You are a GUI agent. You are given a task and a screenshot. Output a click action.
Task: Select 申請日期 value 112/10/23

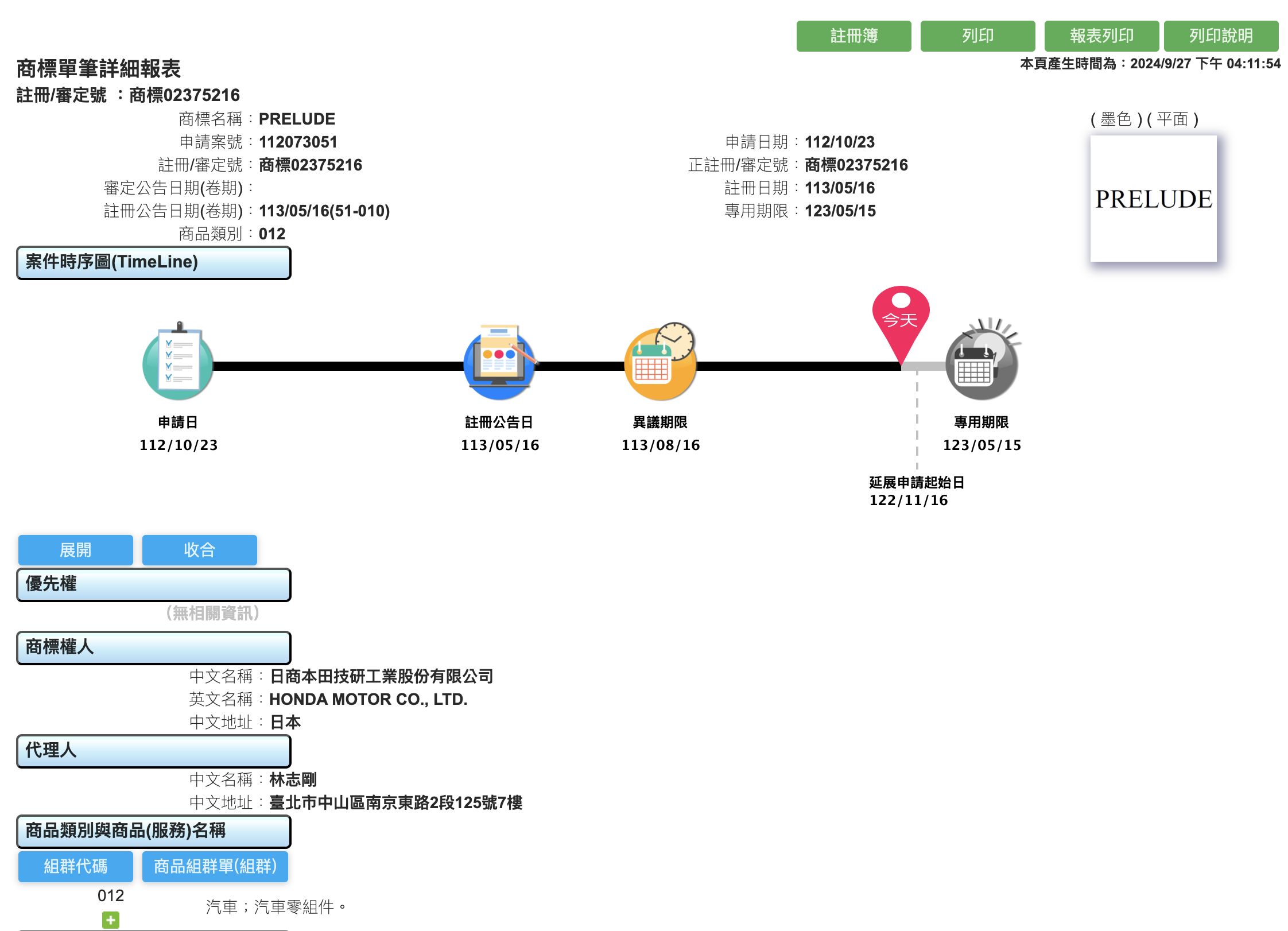[x=840, y=142]
